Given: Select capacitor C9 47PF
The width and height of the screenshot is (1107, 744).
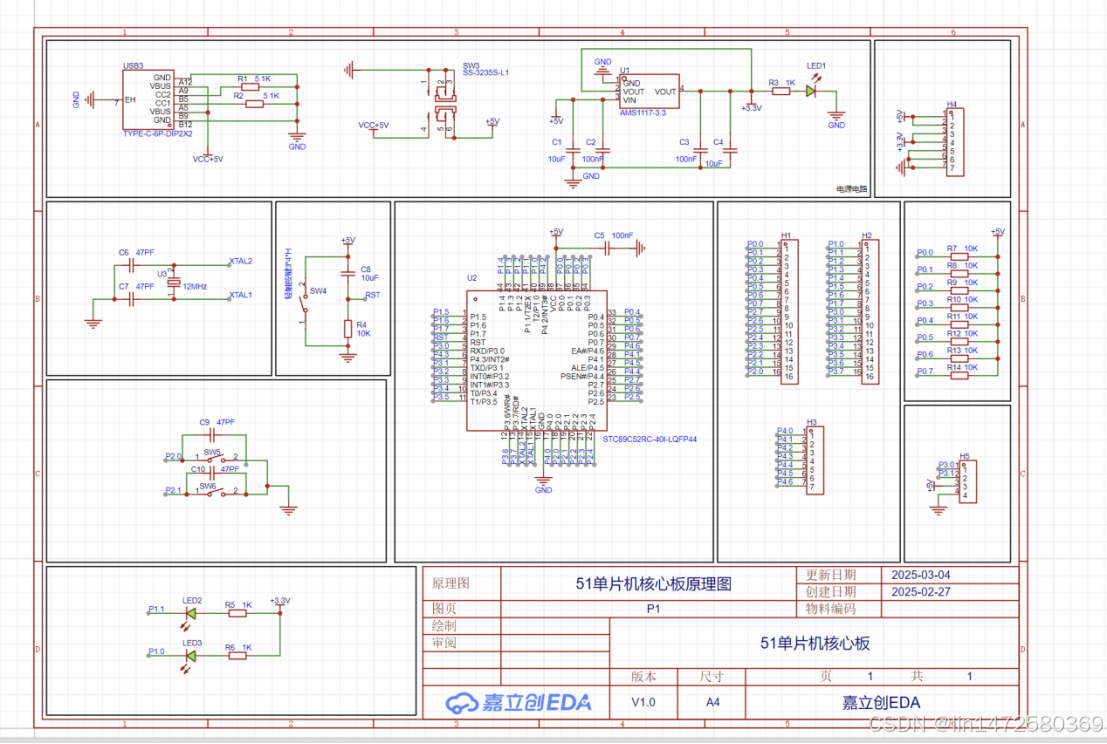Looking at the screenshot, I should [213, 435].
